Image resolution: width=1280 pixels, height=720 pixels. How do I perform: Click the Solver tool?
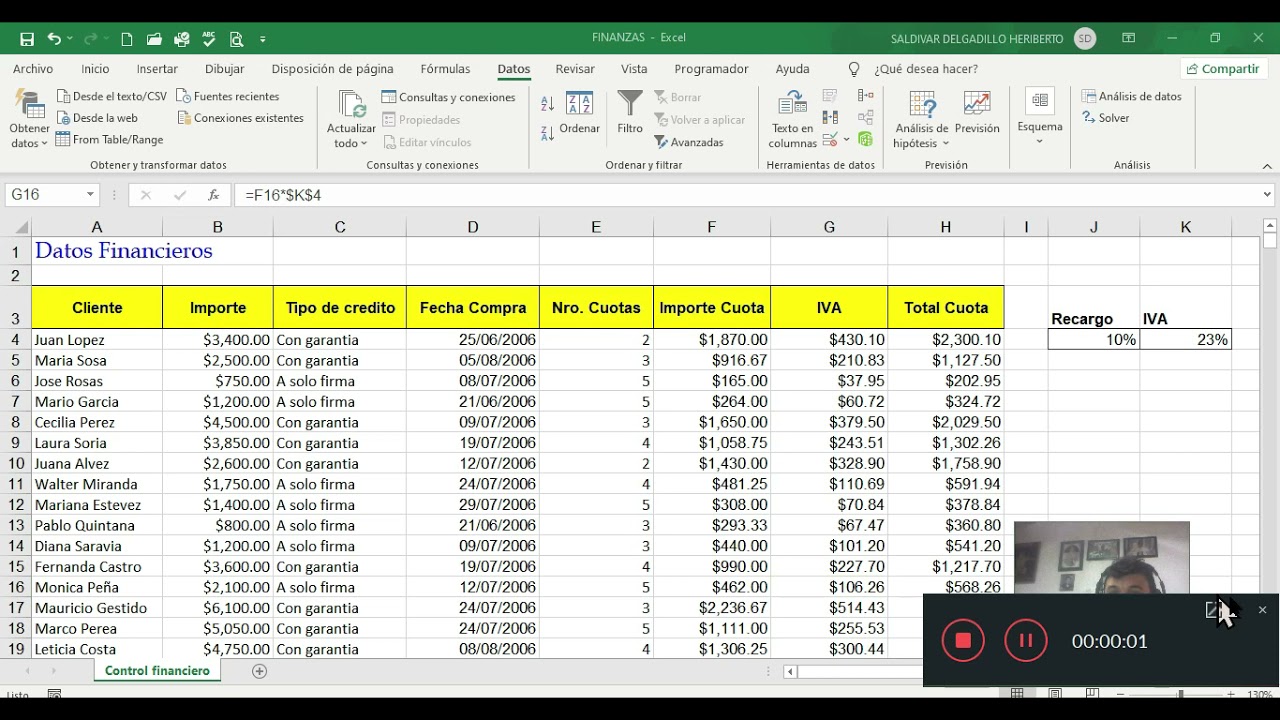click(x=1106, y=118)
